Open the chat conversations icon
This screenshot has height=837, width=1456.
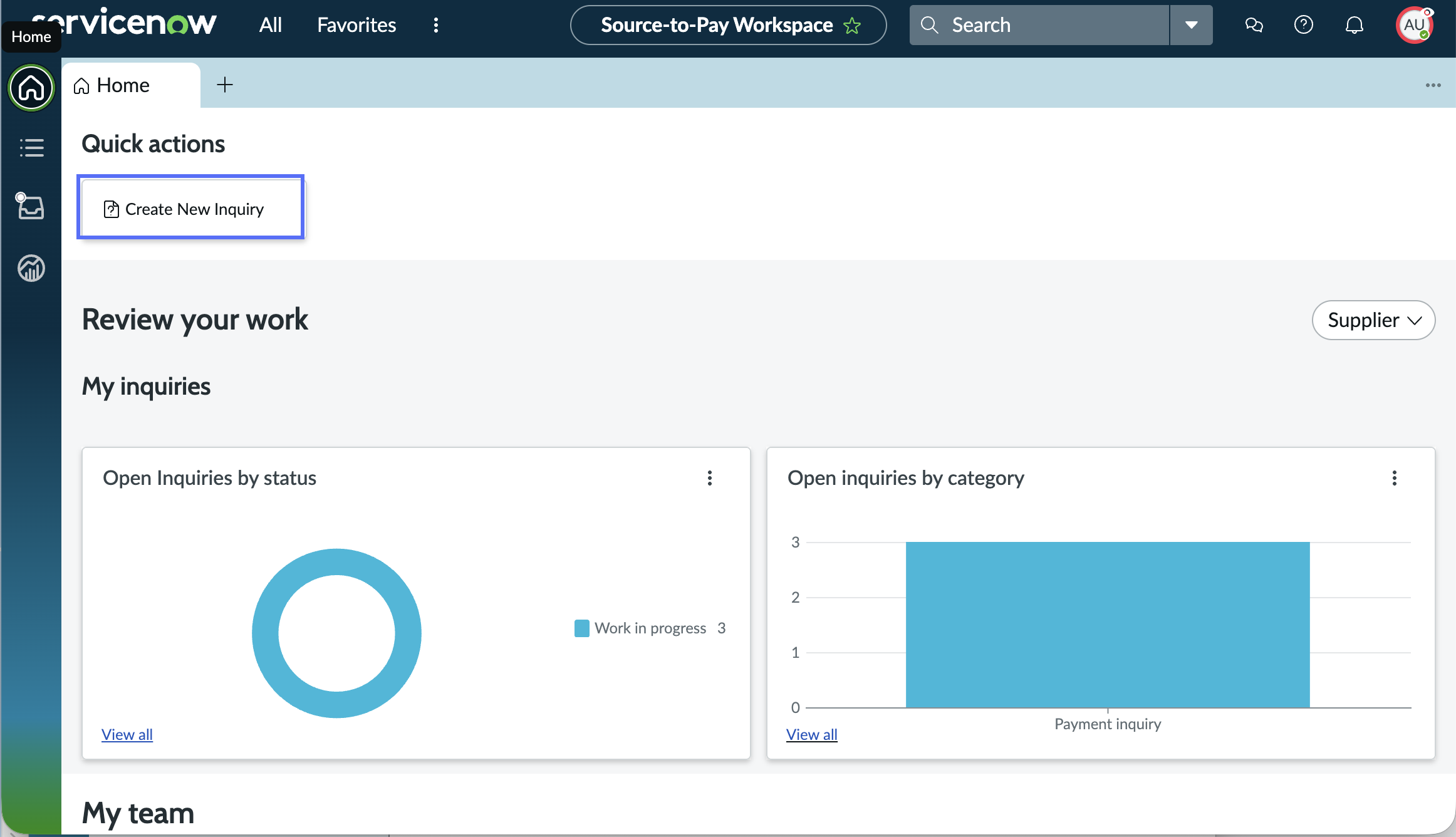[1254, 25]
